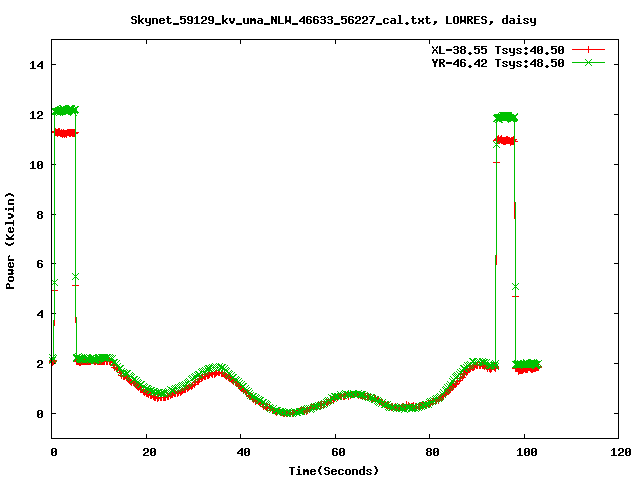Click the first red calibration plateau near 11 K
640x480 pixels.
click(x=65, y=133)
